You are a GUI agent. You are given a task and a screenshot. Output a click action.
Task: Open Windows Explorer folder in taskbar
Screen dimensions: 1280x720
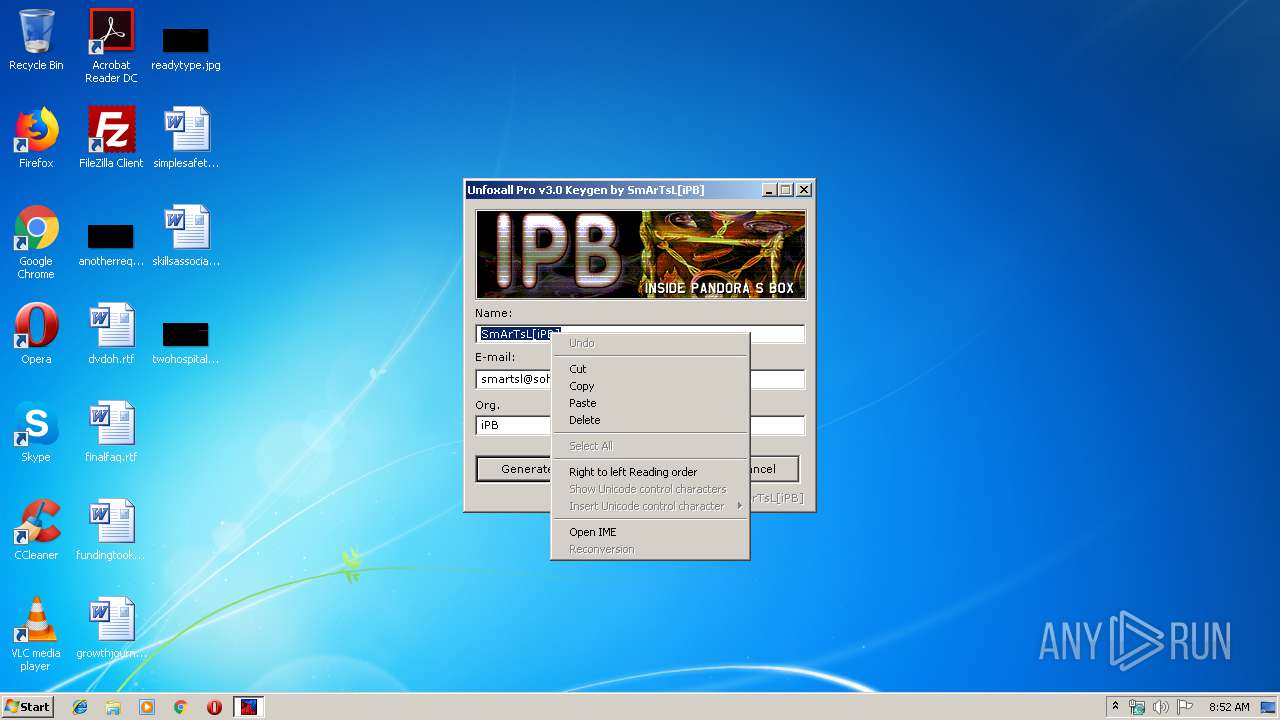coord(113,707)
